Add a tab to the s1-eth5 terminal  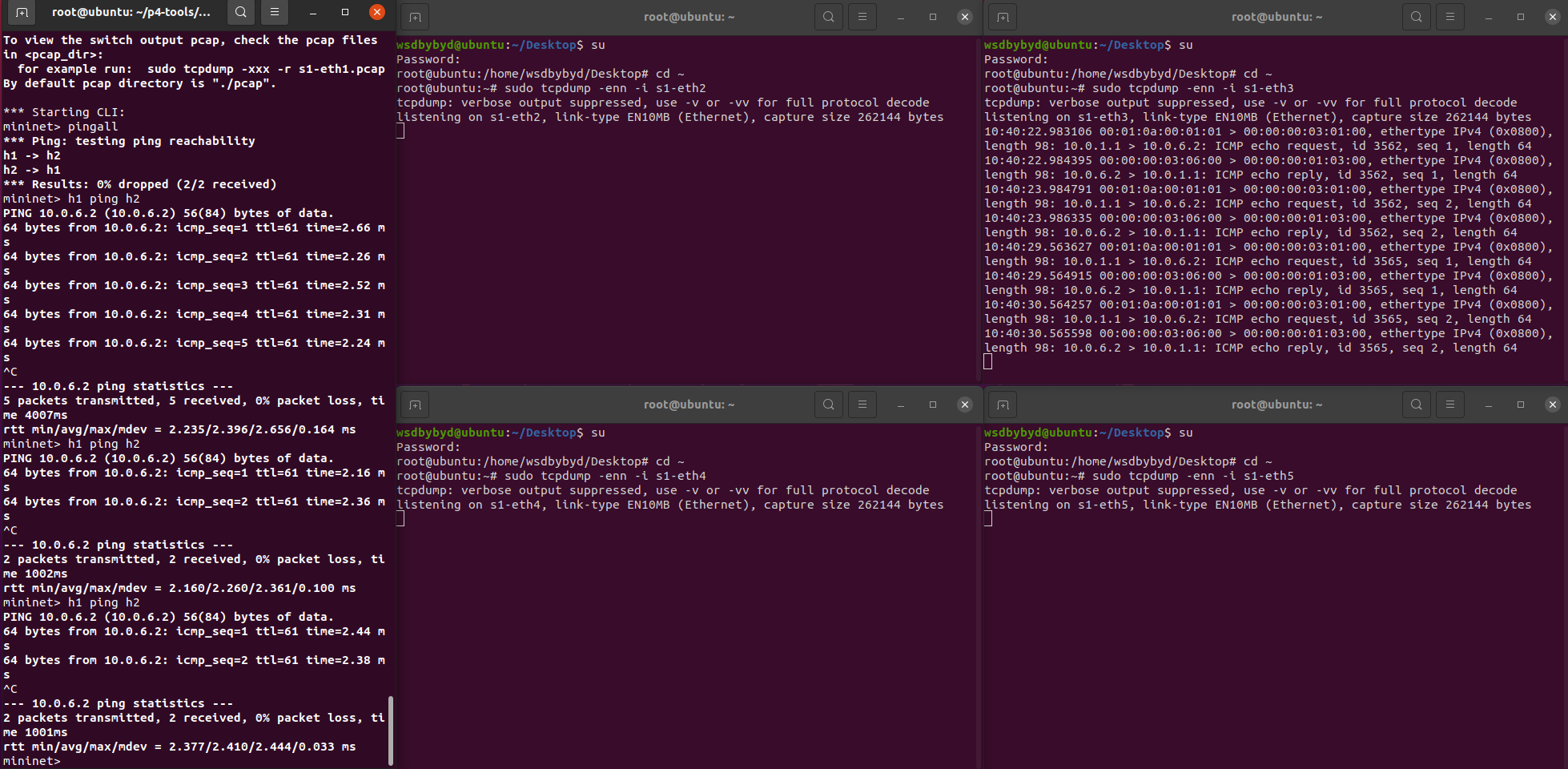pyautogui.click(x=1003, y=405)
